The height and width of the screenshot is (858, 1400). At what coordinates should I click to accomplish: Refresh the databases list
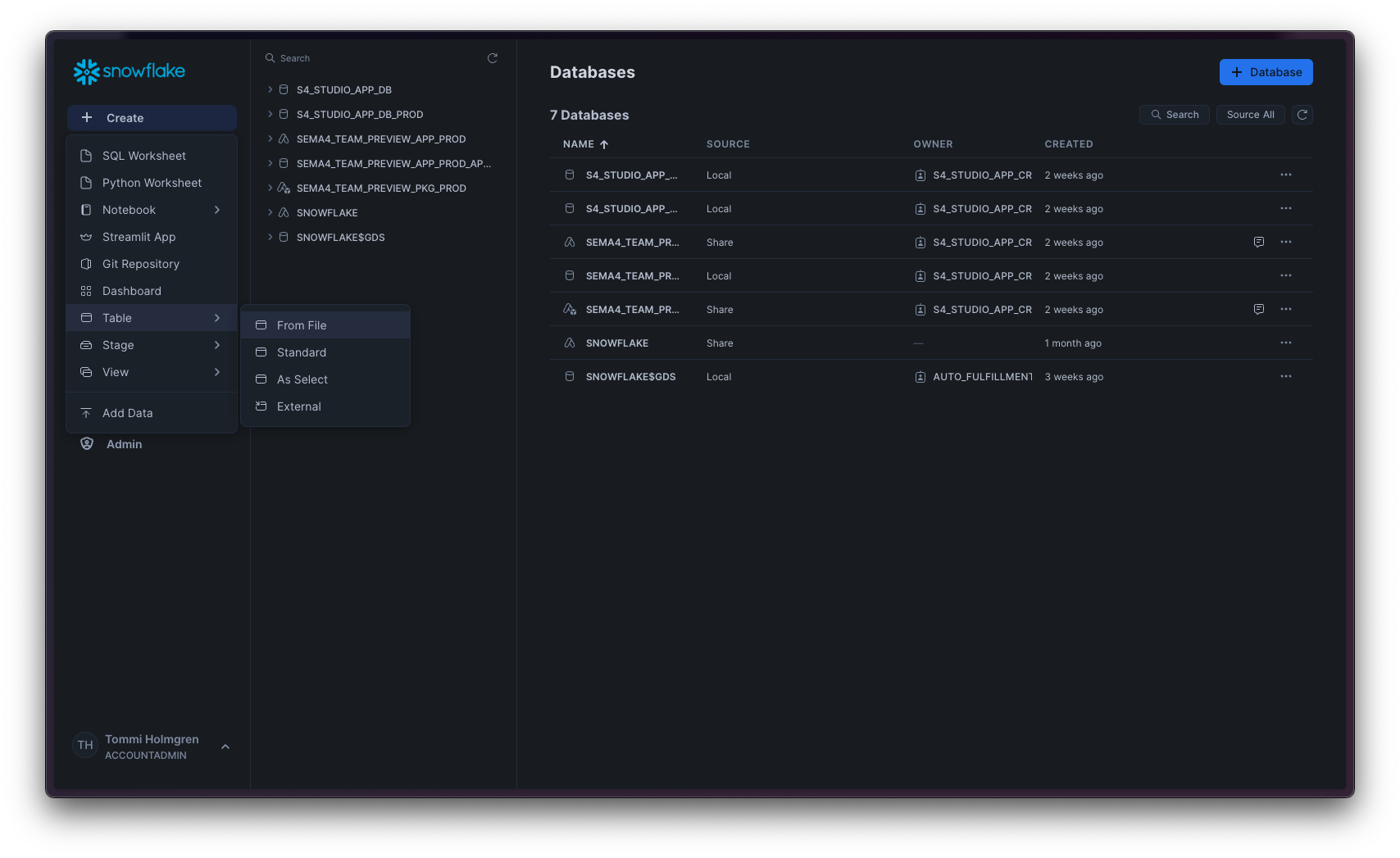pos(1302,115)
